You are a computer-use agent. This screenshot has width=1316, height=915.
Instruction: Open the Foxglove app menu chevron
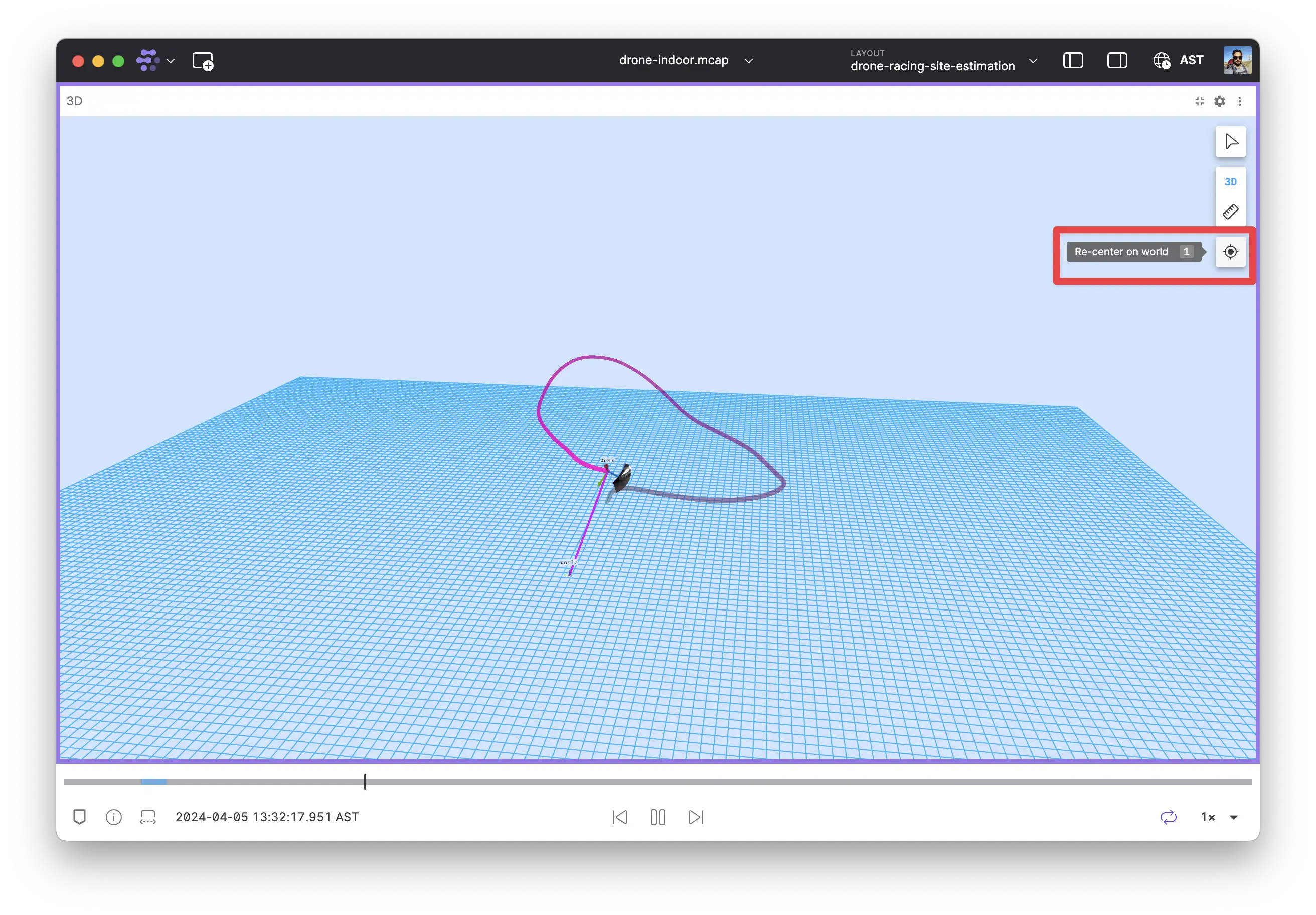[x=170, y=61]
